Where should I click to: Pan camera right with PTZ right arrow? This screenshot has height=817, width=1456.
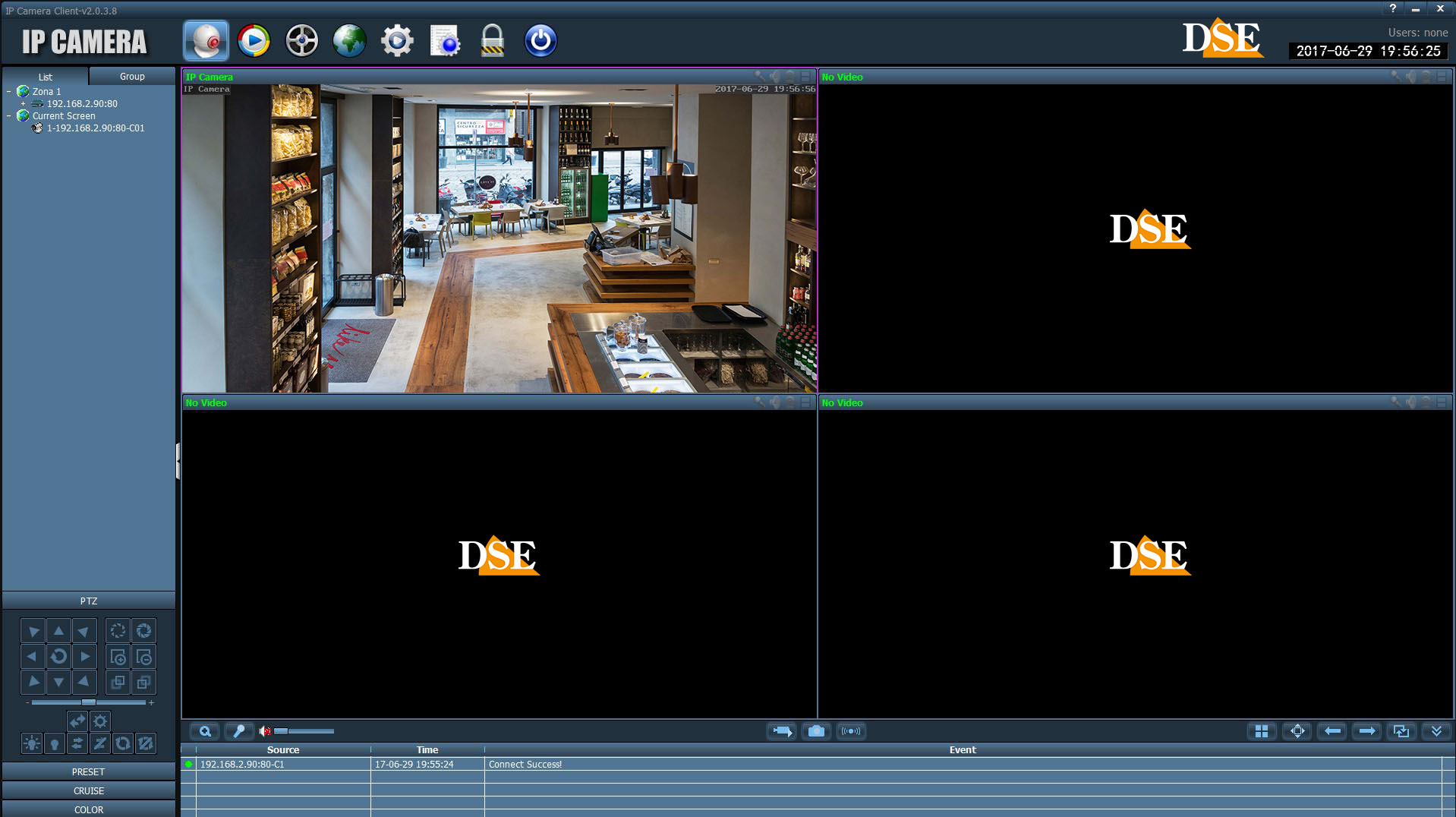coord(84,657)
